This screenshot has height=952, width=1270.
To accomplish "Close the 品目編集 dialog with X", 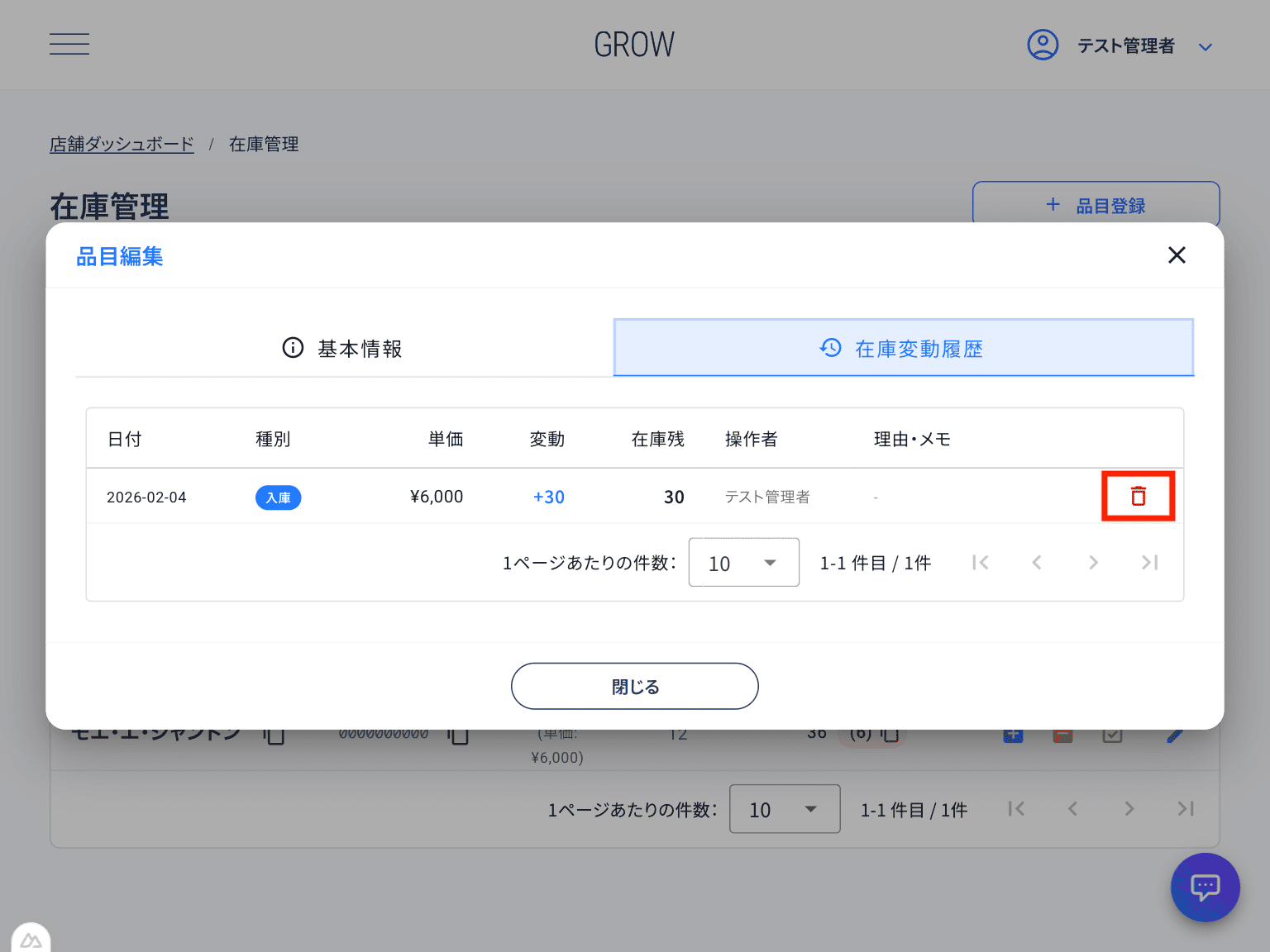I will (x=1177, y=255).
